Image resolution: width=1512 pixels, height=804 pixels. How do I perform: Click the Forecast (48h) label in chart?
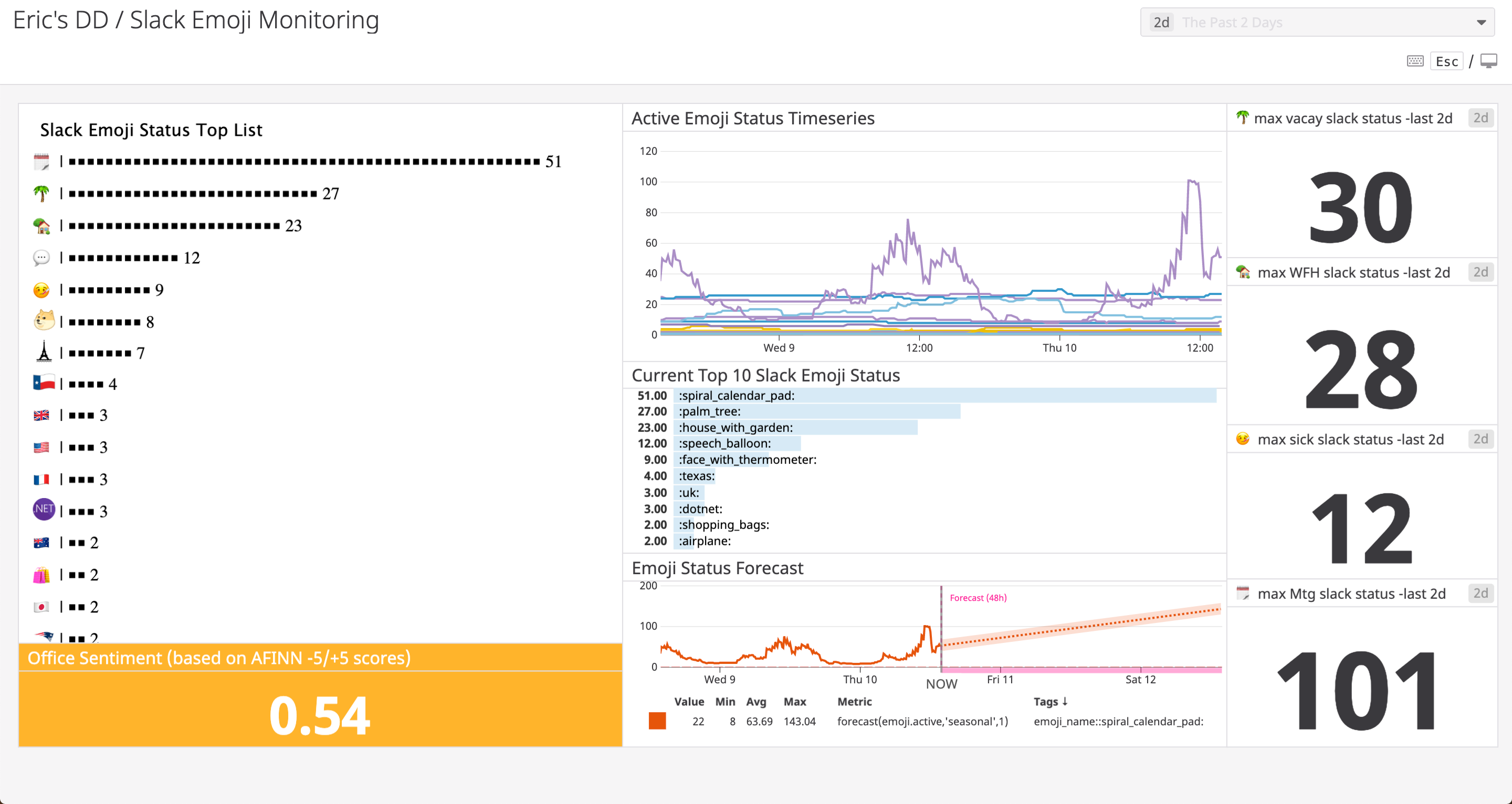[x=978, y=597]
